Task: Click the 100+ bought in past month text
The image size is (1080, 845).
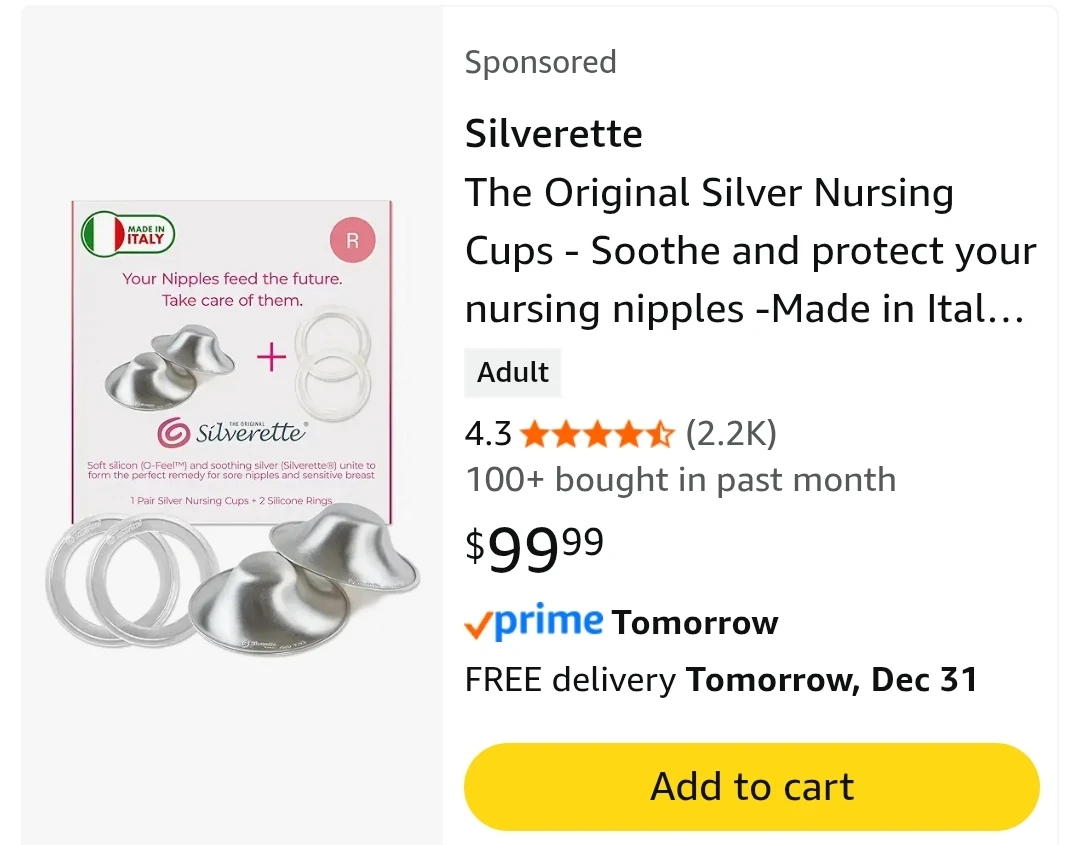Action: point(680,480)
